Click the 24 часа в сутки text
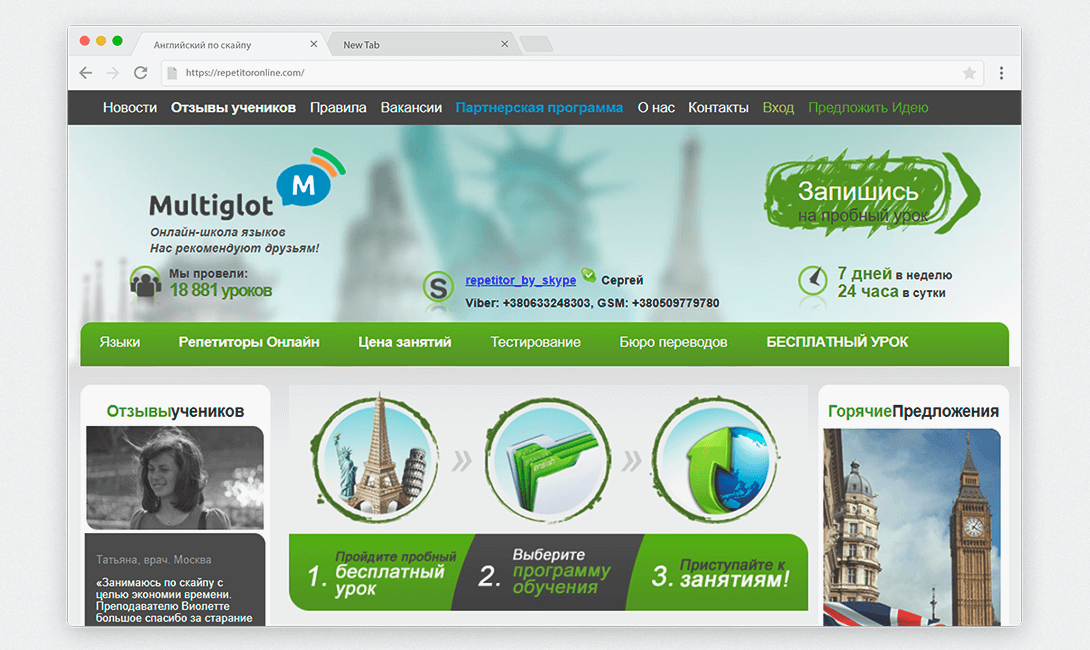The height and width of the screenshot is (650, 1090). (x=891, y=292)
